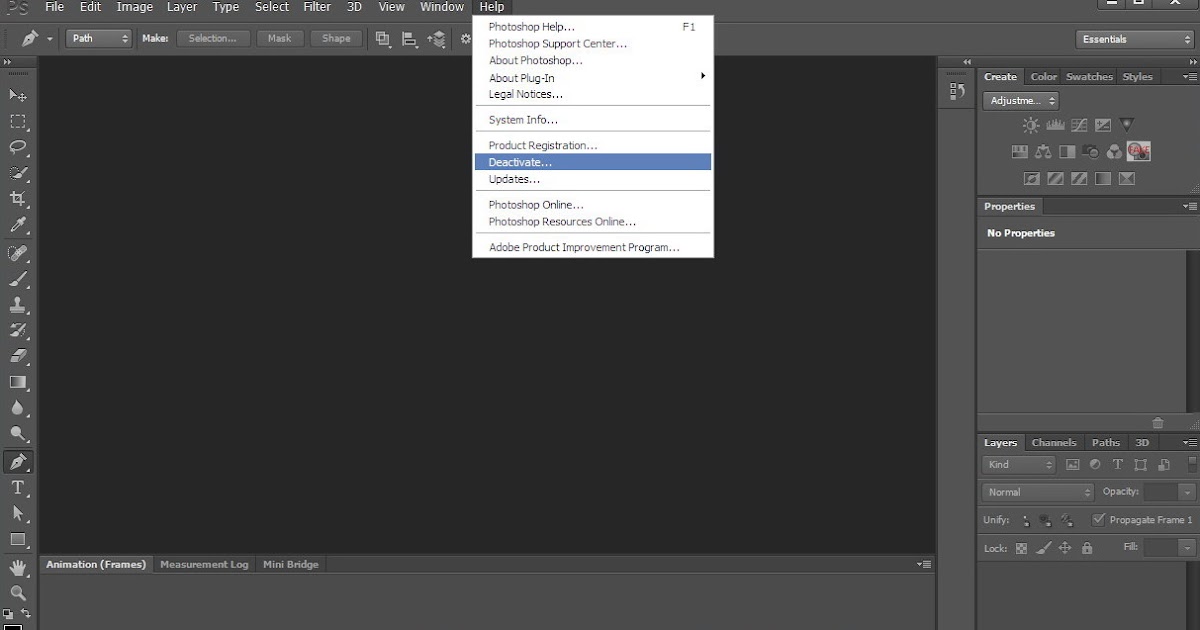Select the Zoom tool
Viewport: 1200px width, 630px height.
click(x=18, y=593)
